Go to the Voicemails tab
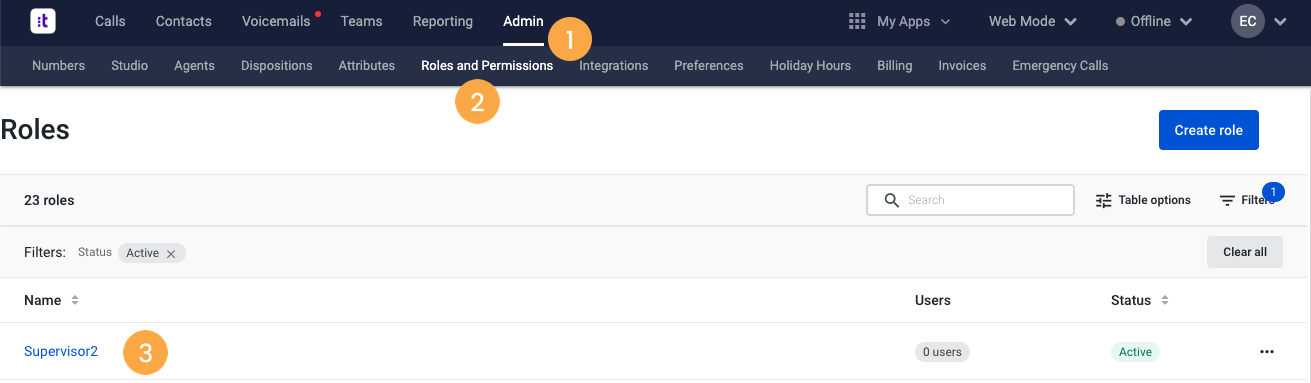Screen dimensions: 1311x383 276,21
